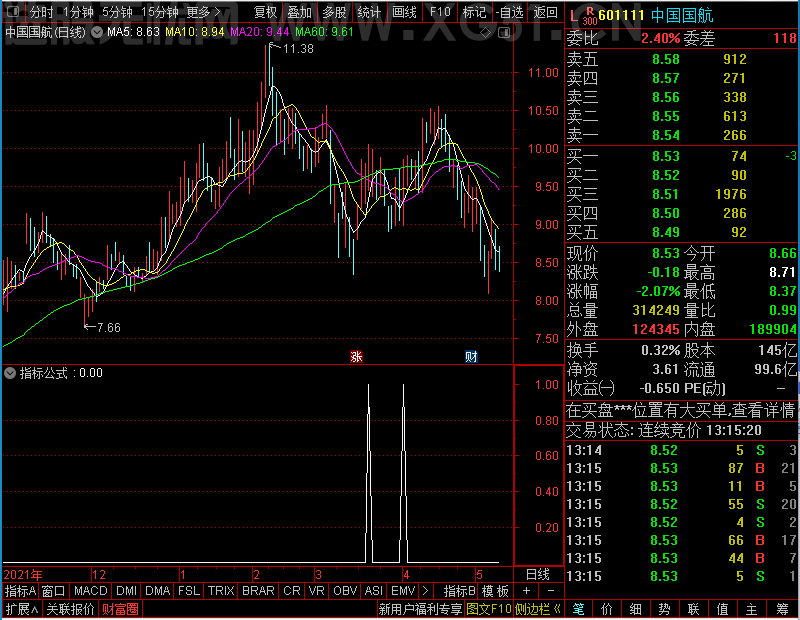
Task: Open the chart settings dropdown beside 中国国航(日线)
Action: point(97,32)
